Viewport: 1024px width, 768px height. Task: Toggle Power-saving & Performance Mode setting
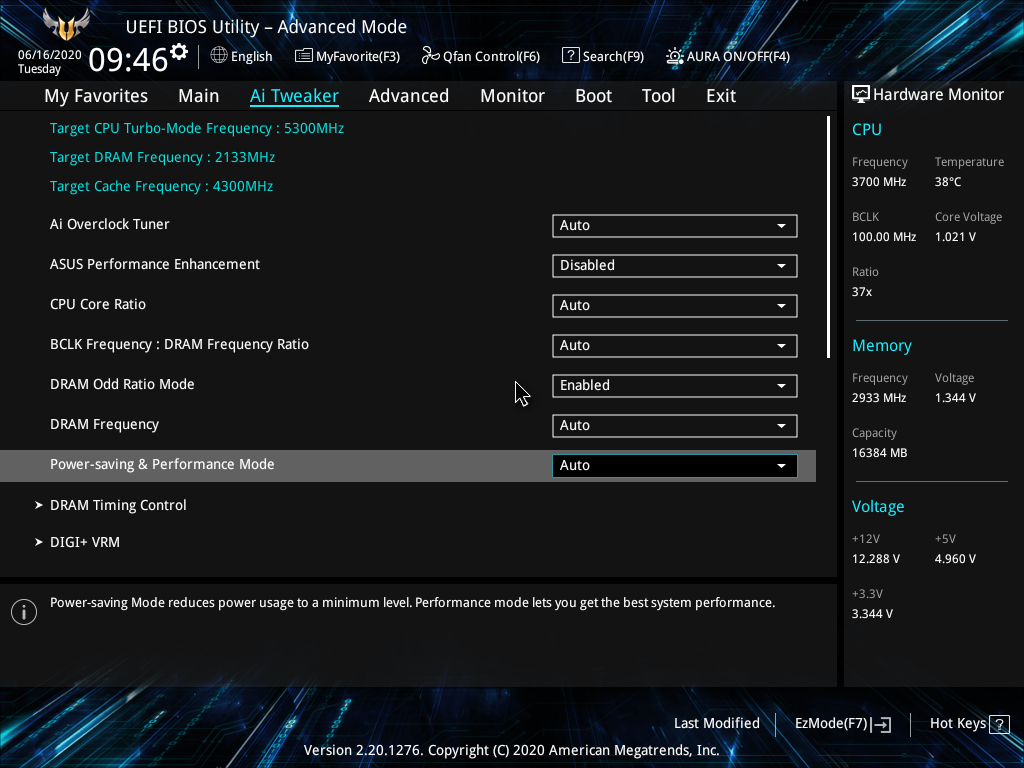(674, 465)
